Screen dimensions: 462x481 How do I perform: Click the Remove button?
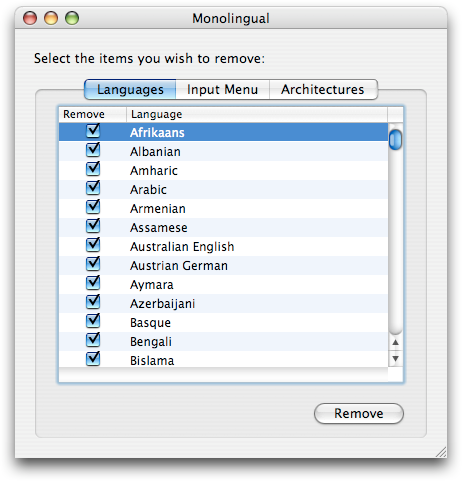[x=359, y=414]
